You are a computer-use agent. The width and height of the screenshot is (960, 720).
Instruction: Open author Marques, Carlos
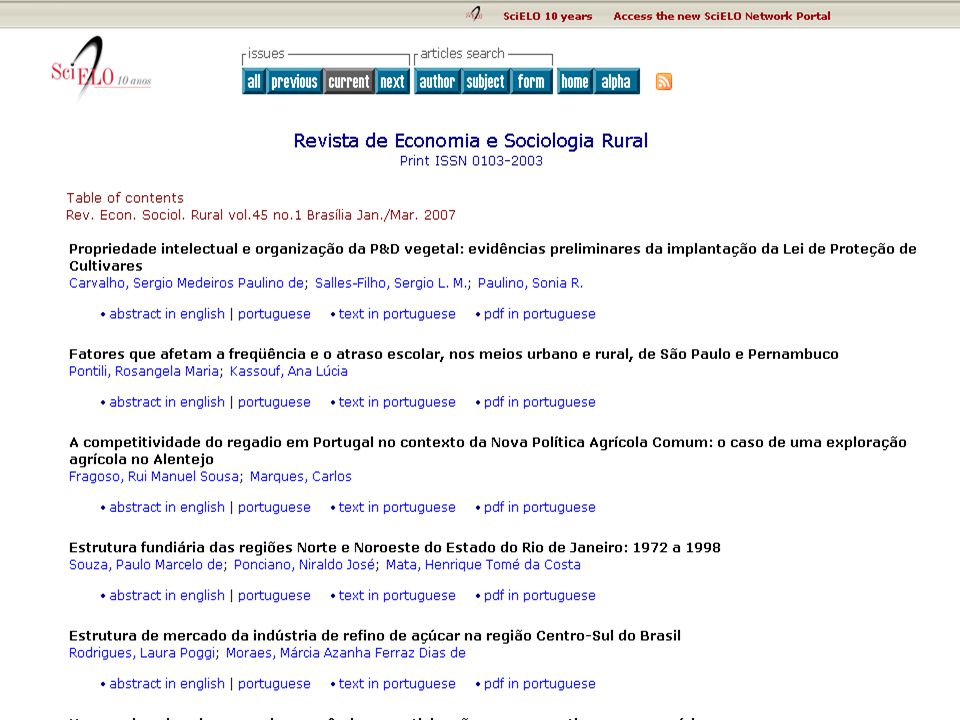pos(301,476)
